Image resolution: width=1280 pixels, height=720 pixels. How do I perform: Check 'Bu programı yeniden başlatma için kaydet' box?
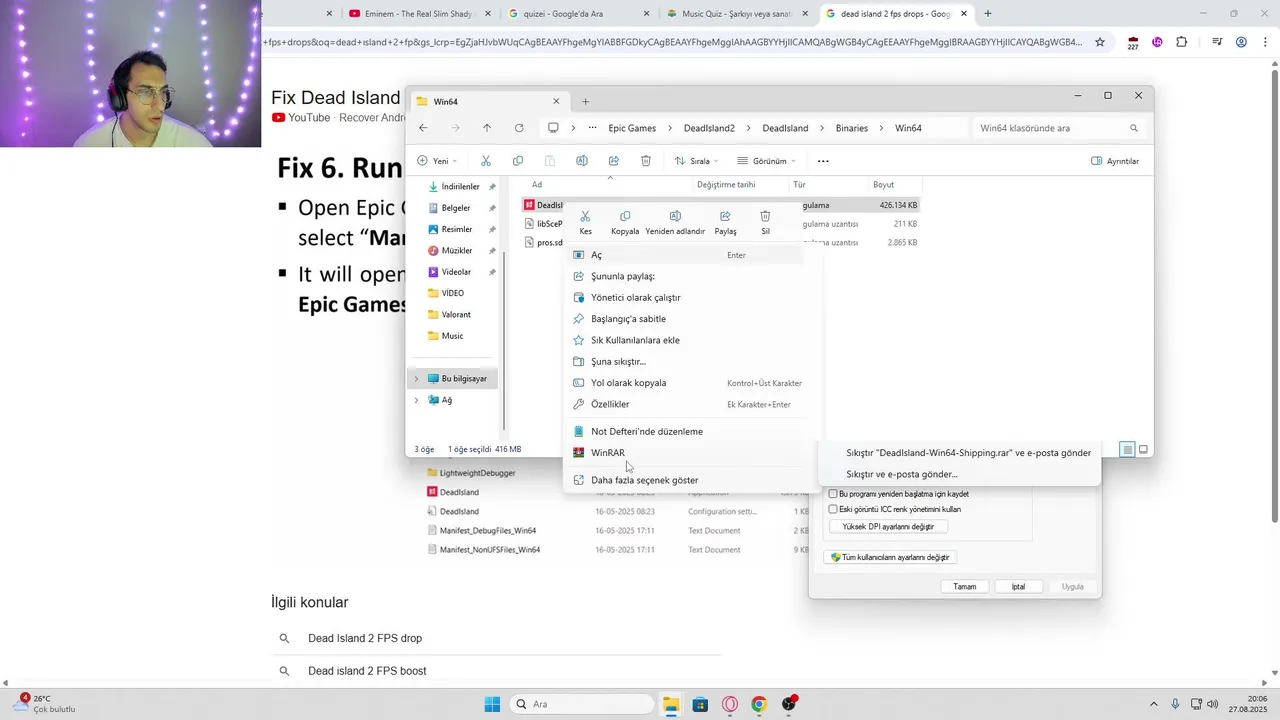coord(833,494)
